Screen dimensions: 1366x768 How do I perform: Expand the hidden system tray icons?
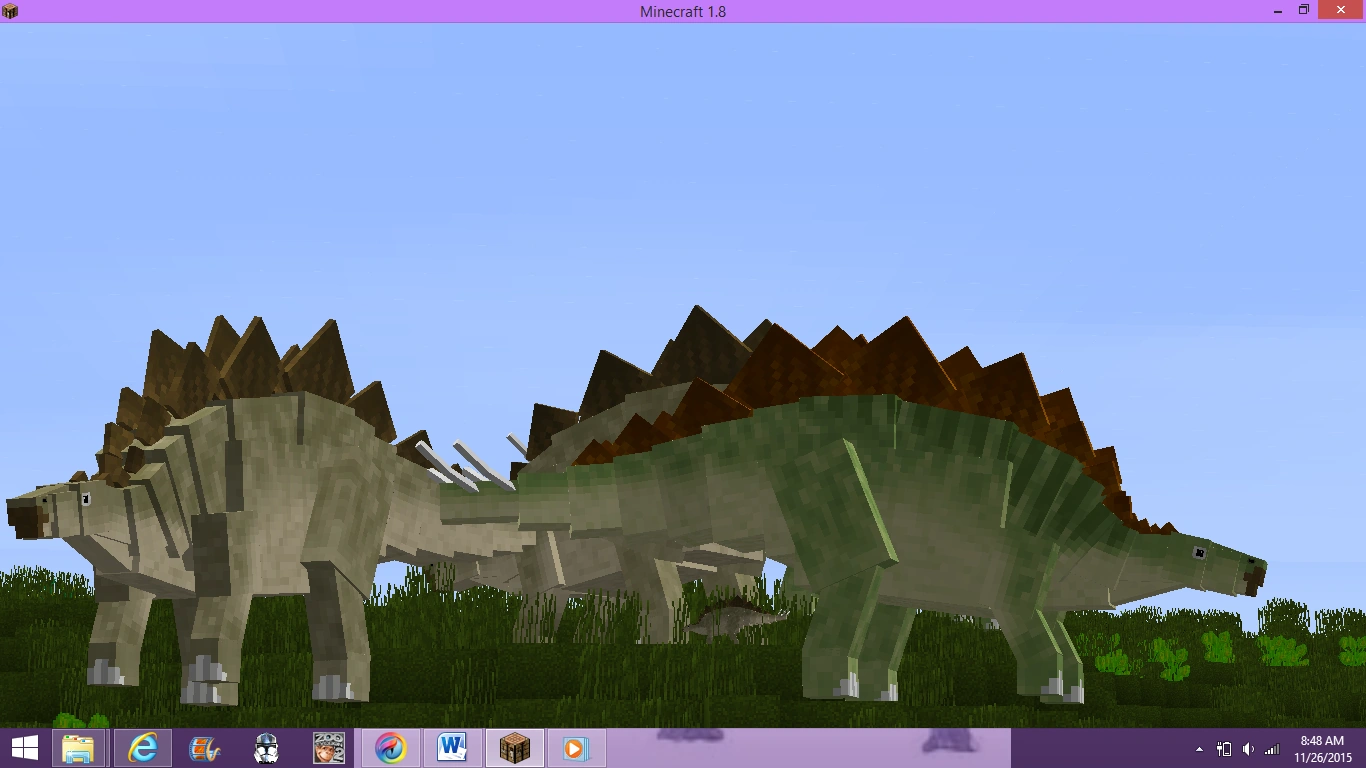(1200, 749)
